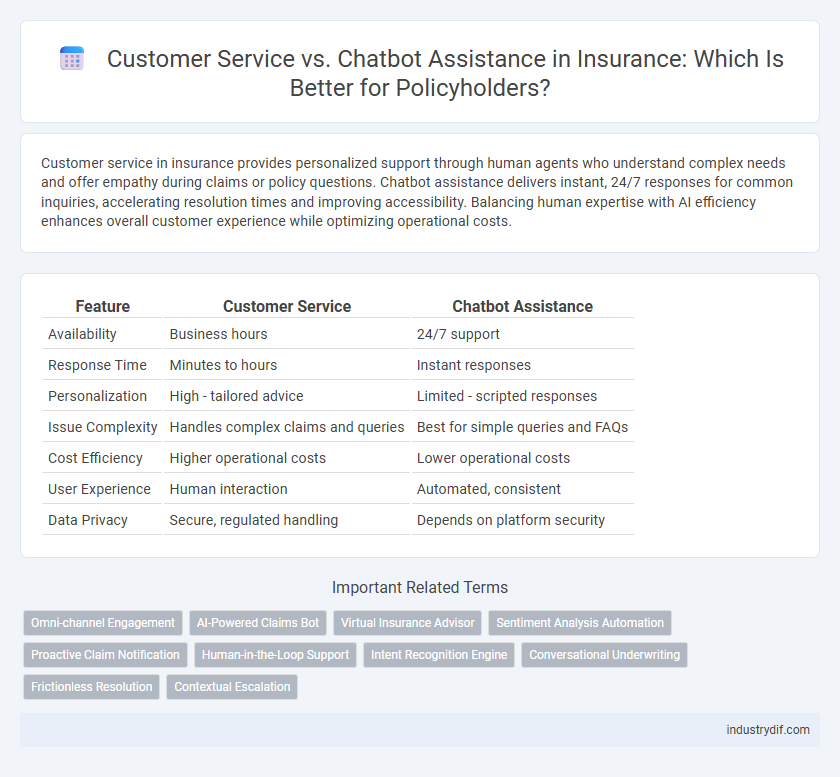Click the intro paragraph about customer service
The width and height of the screenshot is (840, 777).
[x=417, y=192]
